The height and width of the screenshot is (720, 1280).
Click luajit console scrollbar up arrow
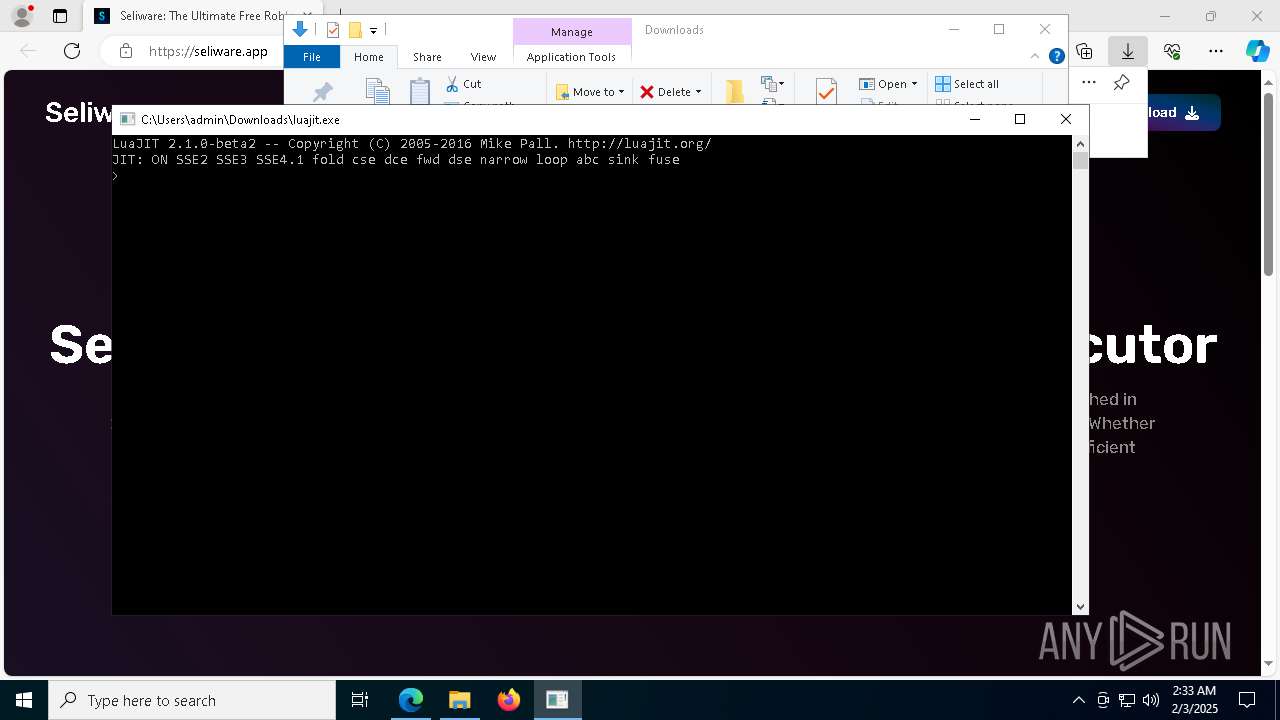1080,144
